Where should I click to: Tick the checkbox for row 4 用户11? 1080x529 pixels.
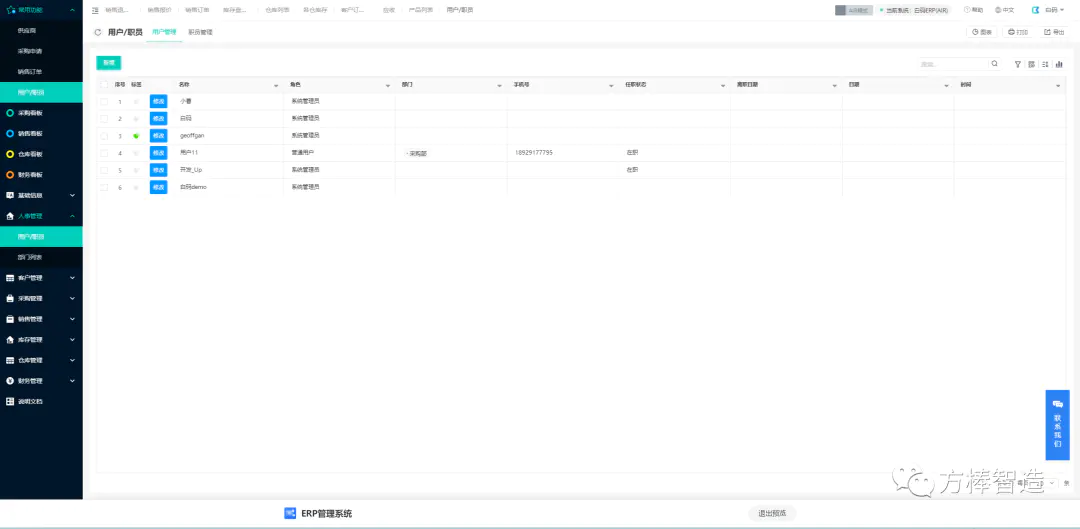tap(104, 153)
